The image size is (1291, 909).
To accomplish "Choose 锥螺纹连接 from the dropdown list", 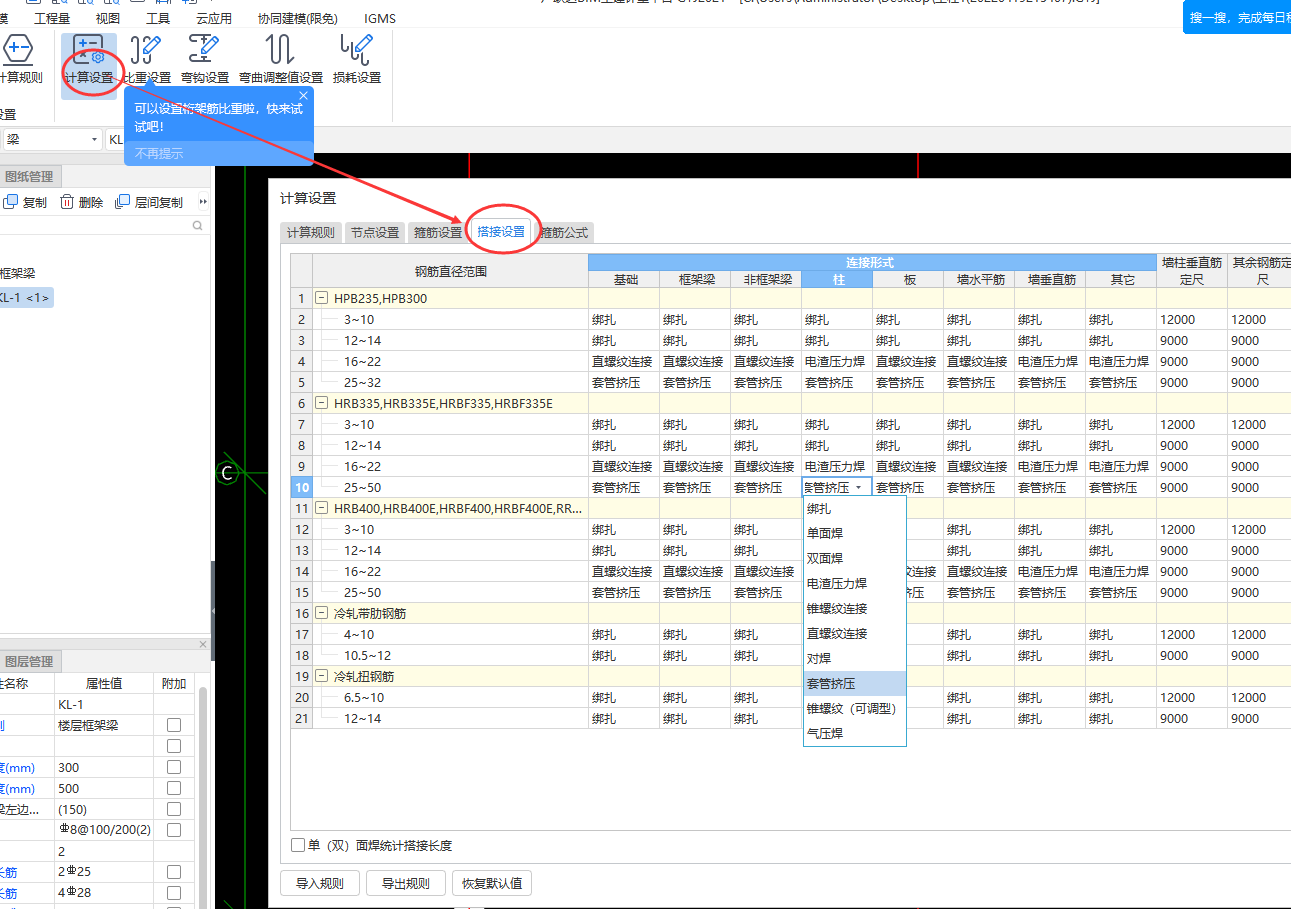I will point(854,608).
